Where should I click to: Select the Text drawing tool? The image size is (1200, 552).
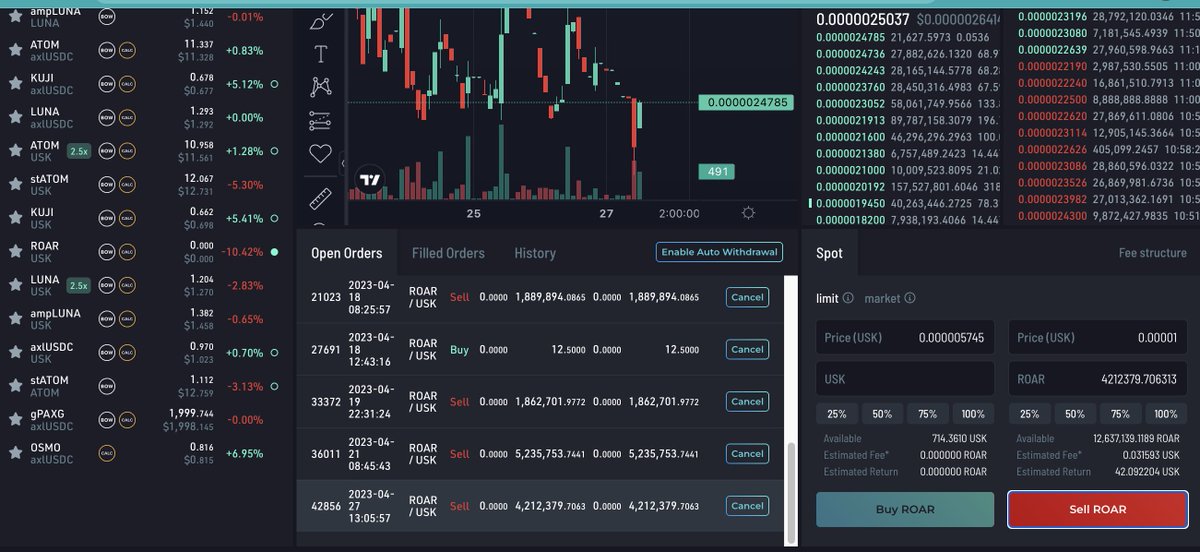tap(320, 54)
